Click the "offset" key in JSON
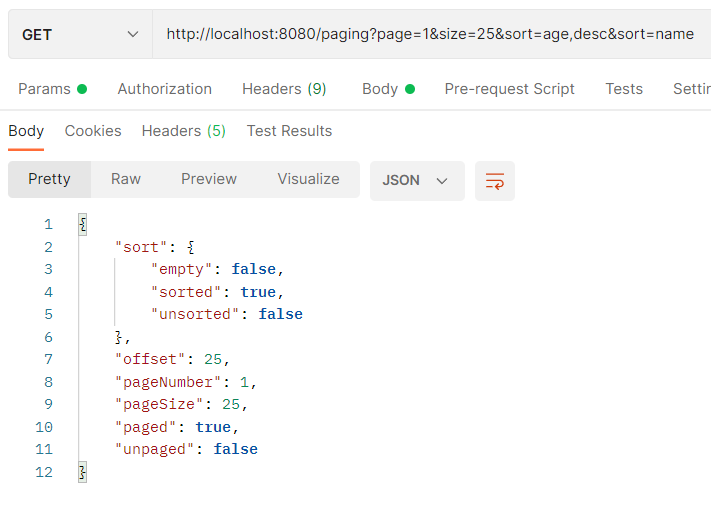711x506 pixels. (150, 360)
